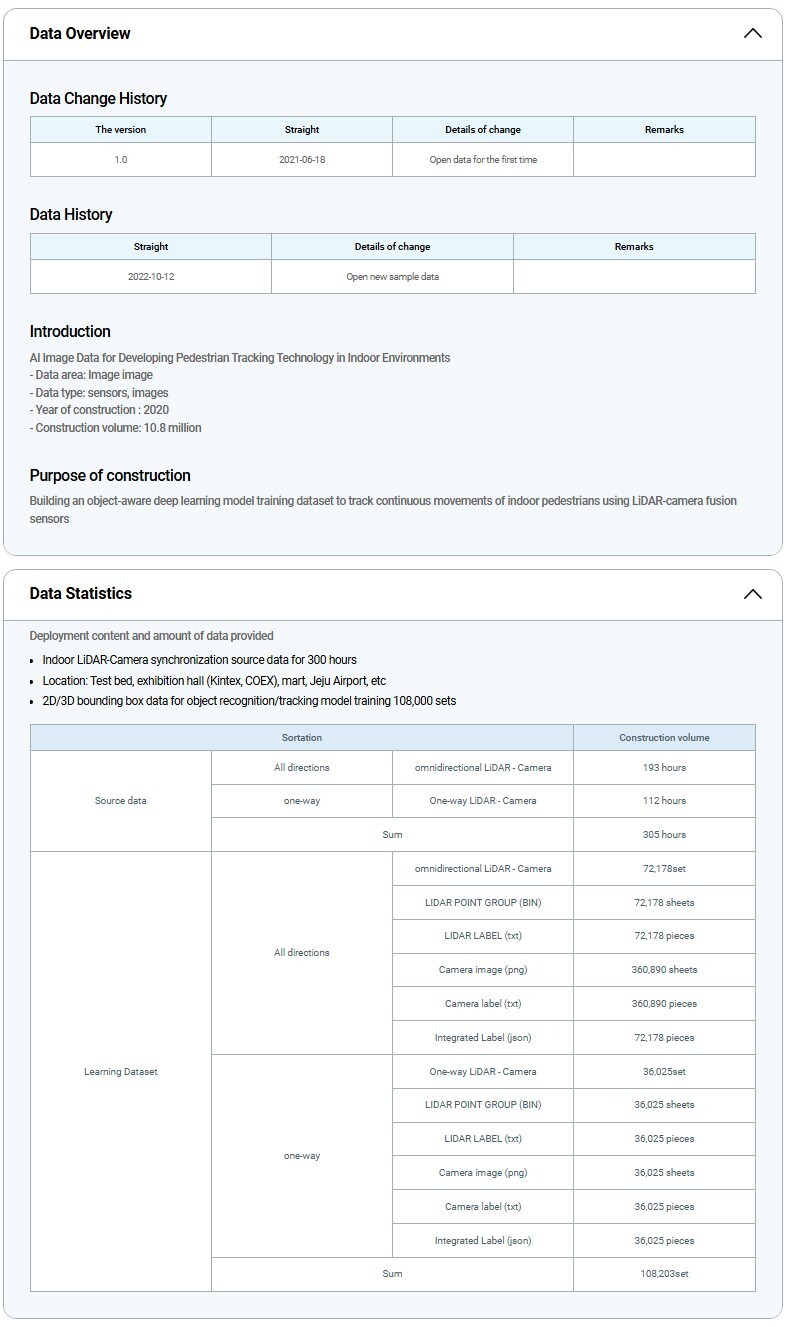Select the Learning Dataset row label
Image resolution: width=790 pixels, height=1327 pixels.
[x=120, y=1071]
